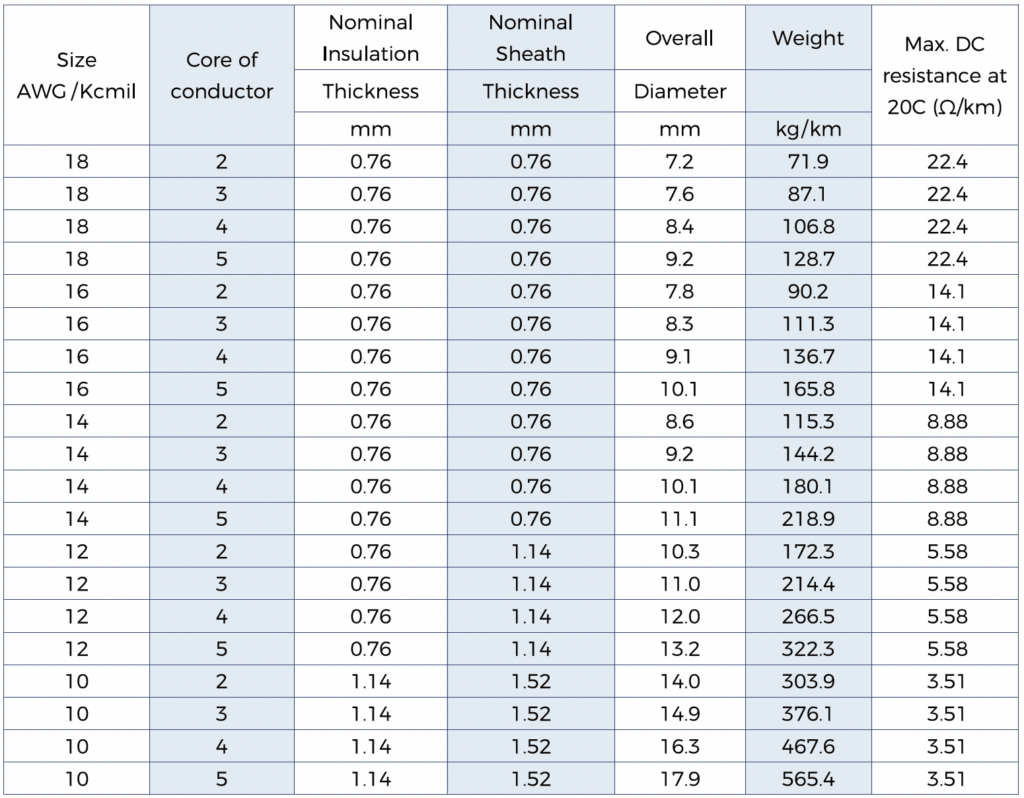Select the "Weight" column header

(x=808, y=38)
